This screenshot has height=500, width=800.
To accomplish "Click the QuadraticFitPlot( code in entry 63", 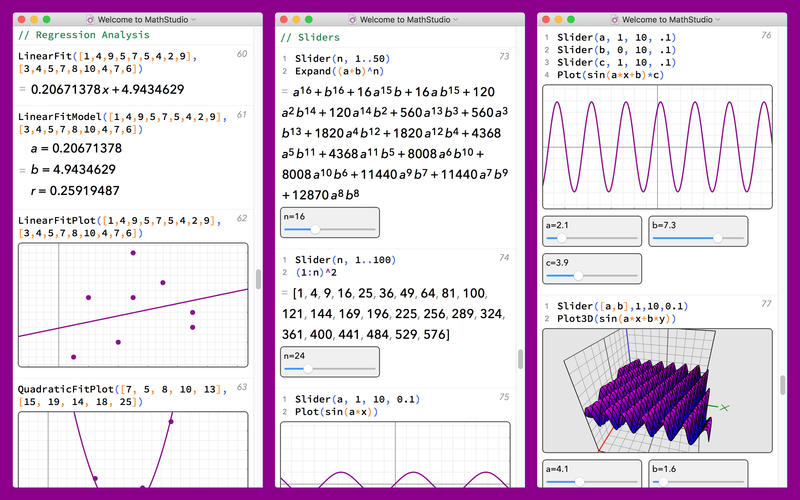I will (x=122, y=395).
